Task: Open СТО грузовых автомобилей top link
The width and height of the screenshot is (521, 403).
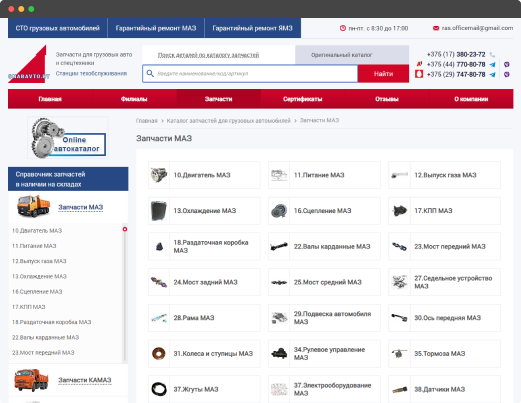Action: 58,28
